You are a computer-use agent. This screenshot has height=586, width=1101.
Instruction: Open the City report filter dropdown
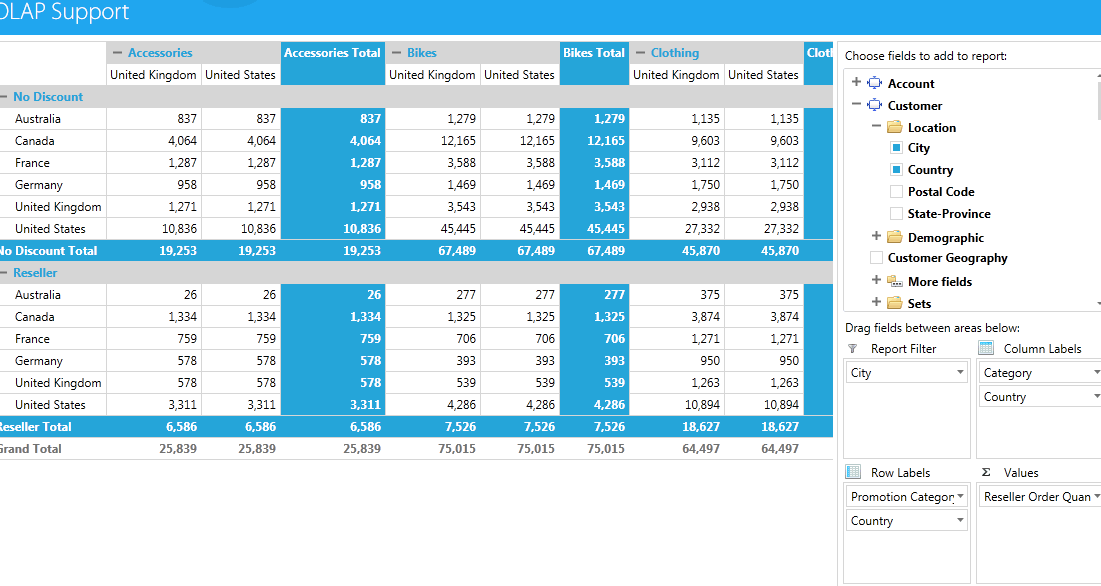[x=960, y=372]
